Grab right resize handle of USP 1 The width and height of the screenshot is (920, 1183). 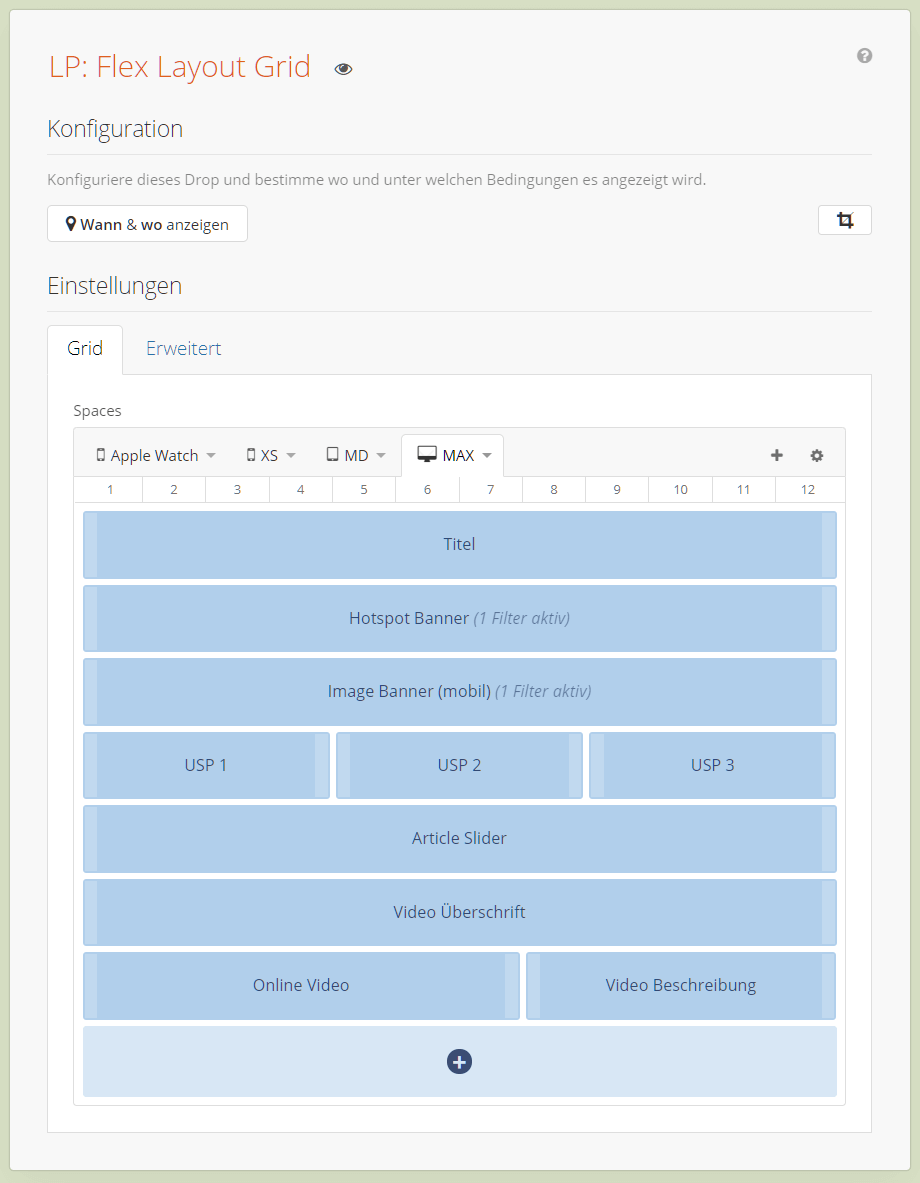tap(322, 765)
